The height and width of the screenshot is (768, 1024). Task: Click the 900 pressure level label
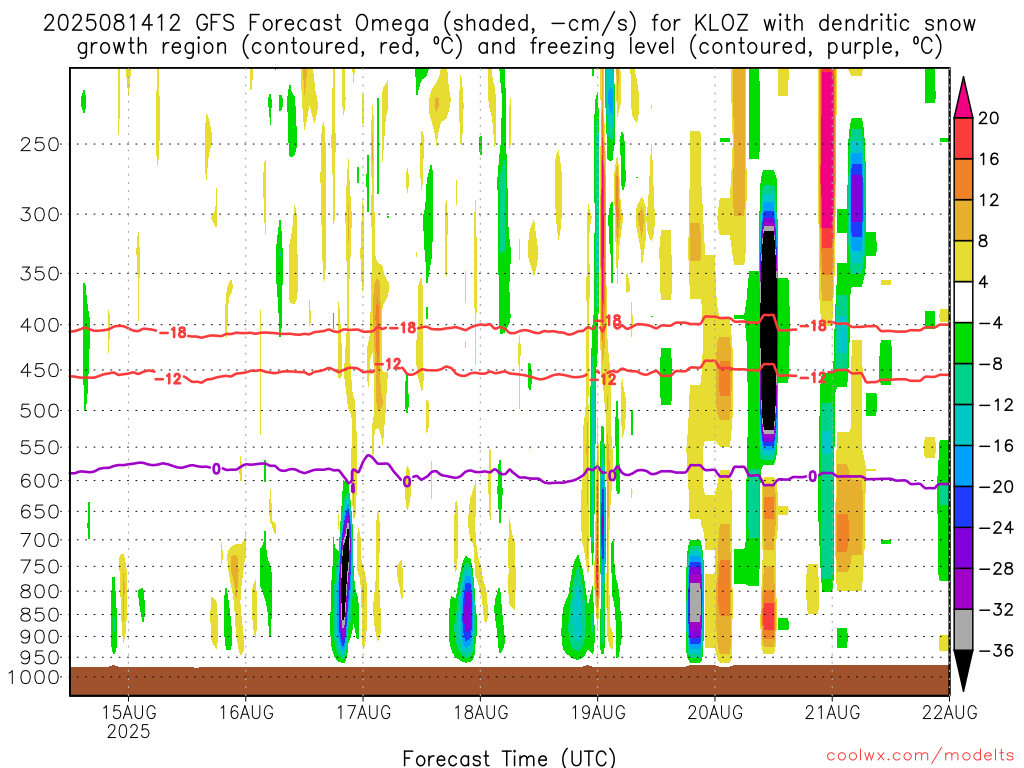tap(40, 637)
